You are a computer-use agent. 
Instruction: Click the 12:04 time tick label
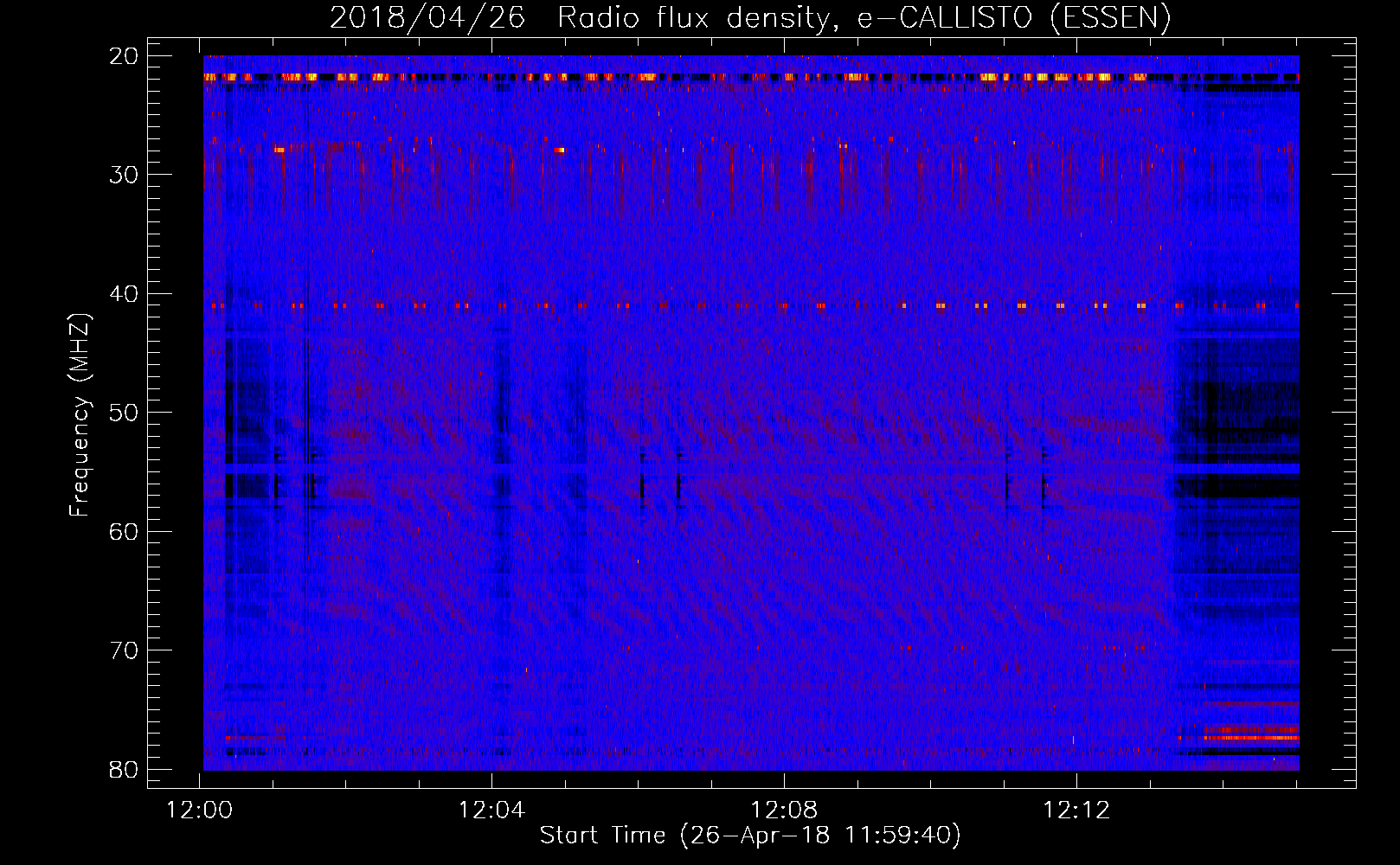tap(491, 811)
